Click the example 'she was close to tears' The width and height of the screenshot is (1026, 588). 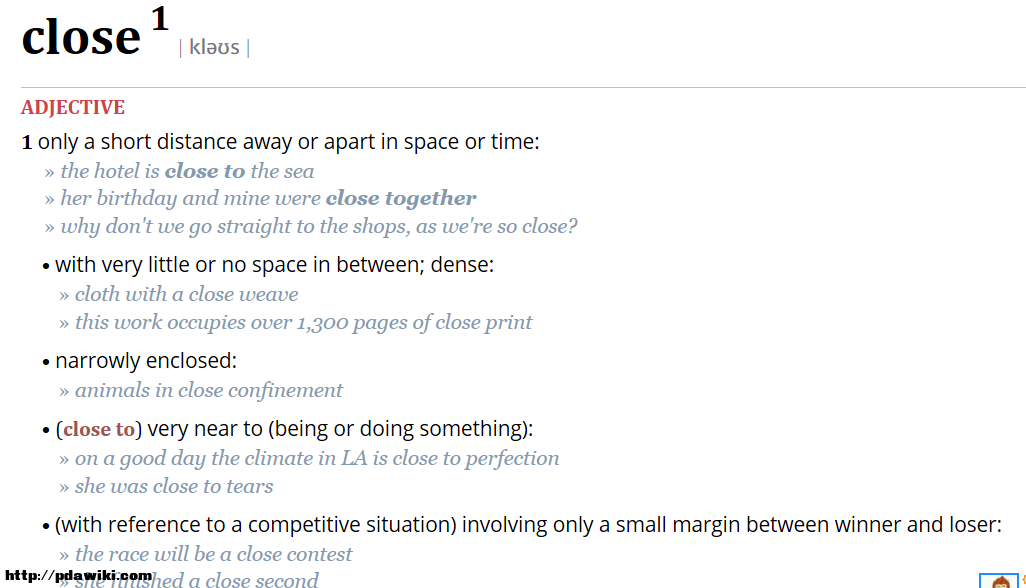coord(174,487)
